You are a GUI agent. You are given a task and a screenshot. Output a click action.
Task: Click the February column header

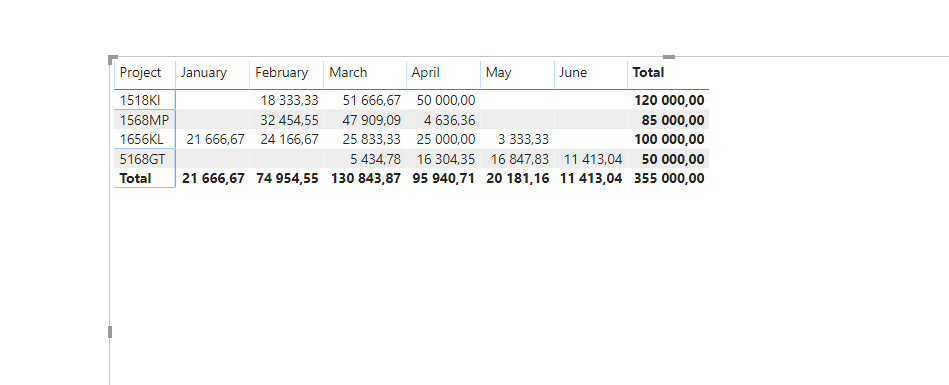coord(281,73)
